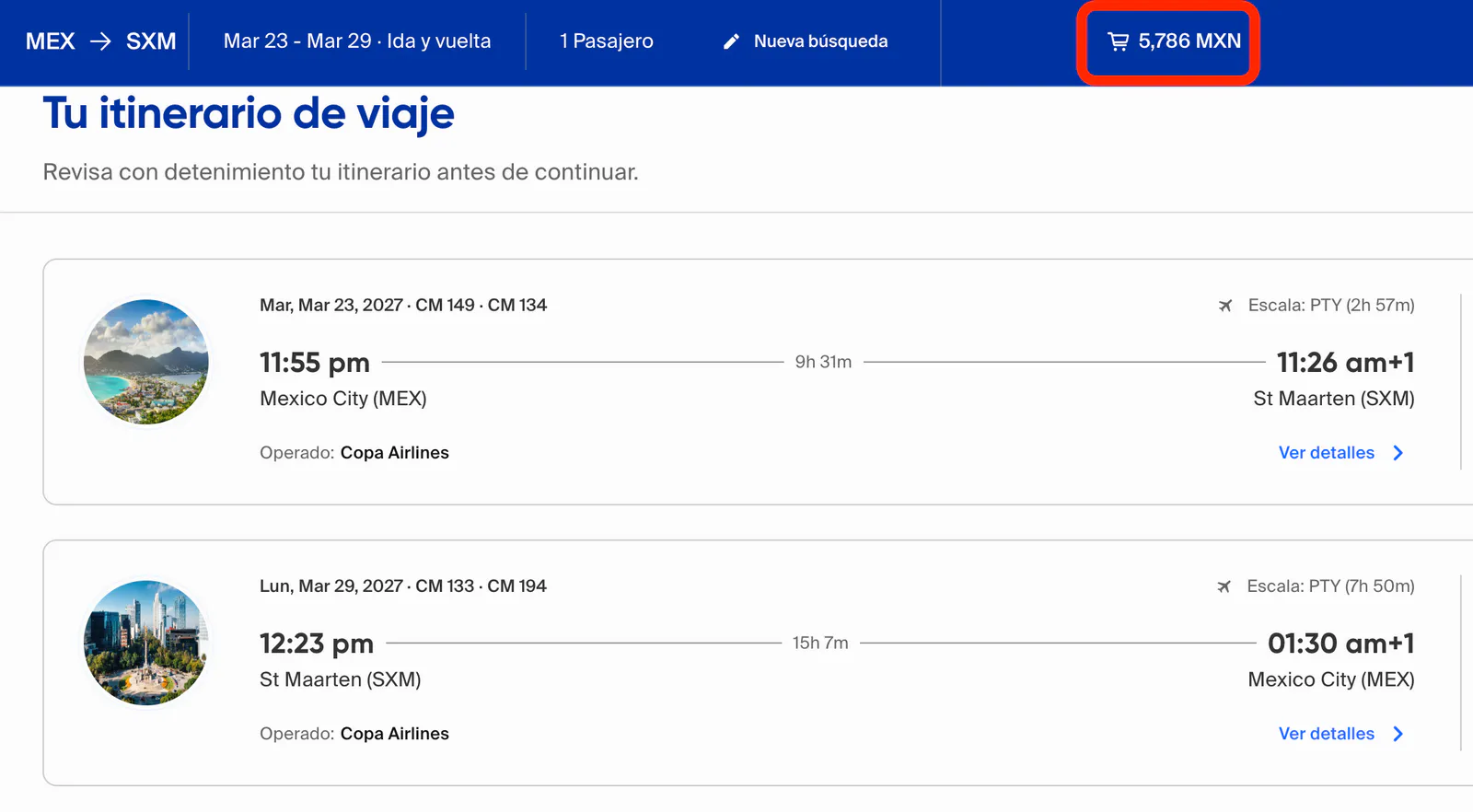Viewport: 1473px width, 812px height.
Task: Click the 11:55 pm departure time
Action: coord(315,363)
